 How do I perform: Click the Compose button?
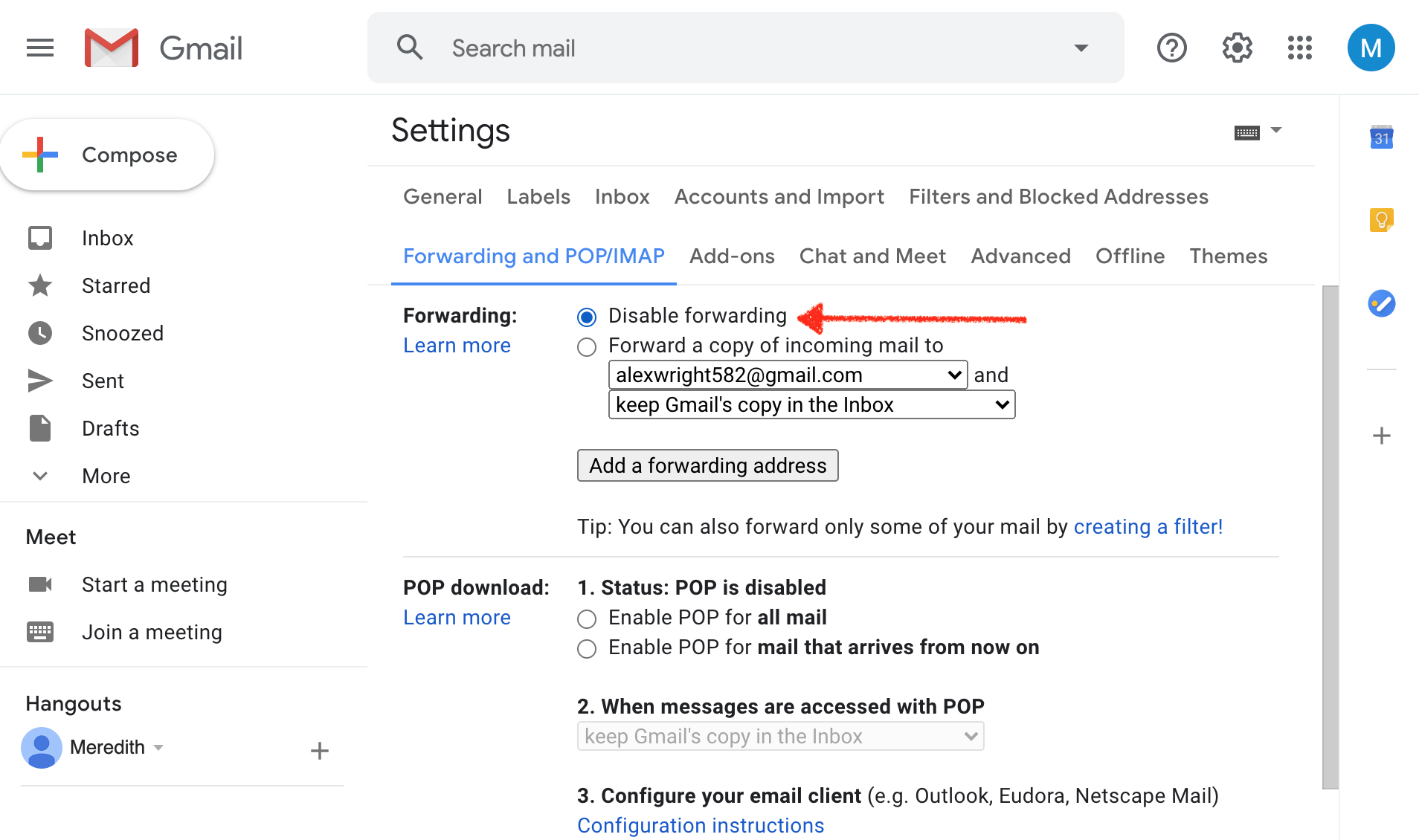(x=107, y=155)
